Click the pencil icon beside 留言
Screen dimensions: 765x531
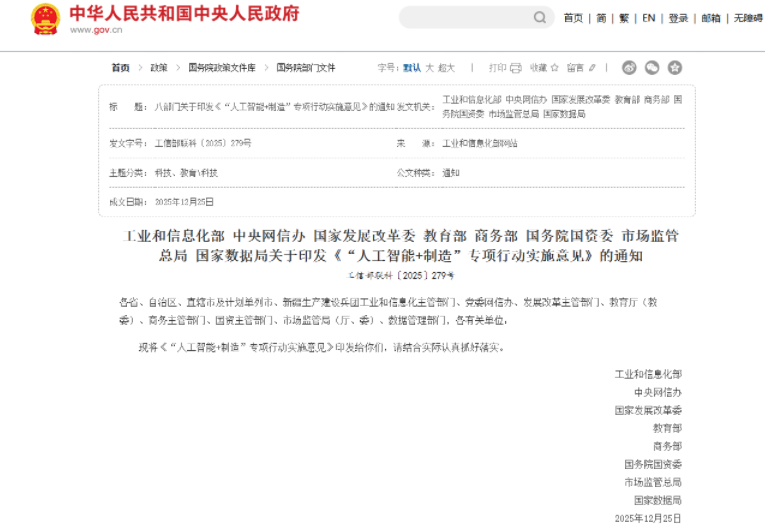[x=592, y=68]
